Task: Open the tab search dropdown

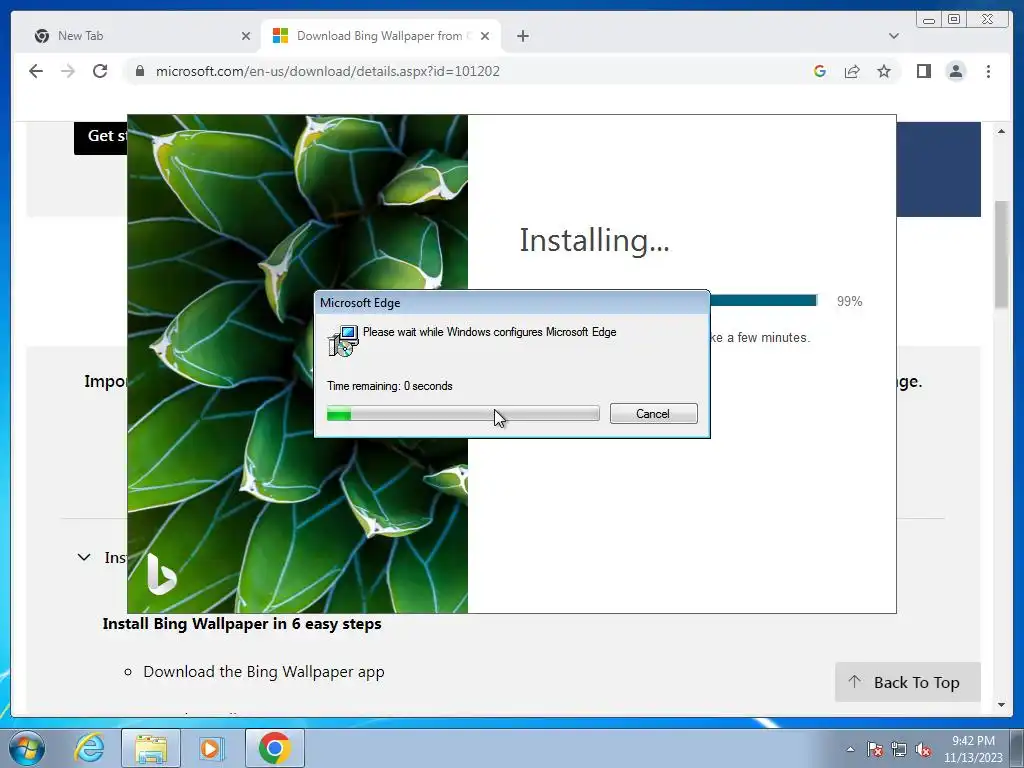Action: point(893,36)
